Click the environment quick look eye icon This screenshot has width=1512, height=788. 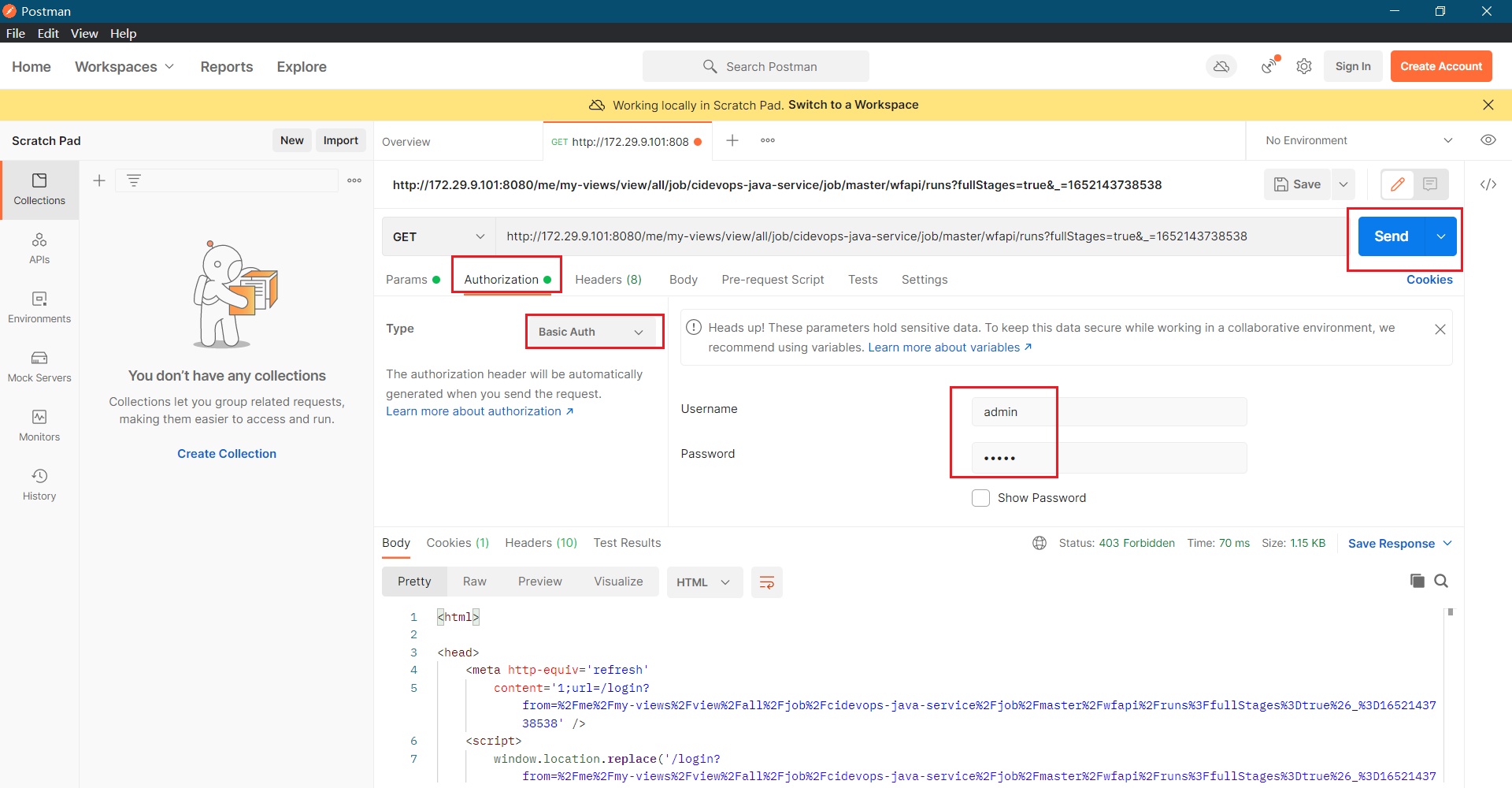click(x=1488, y=140)
